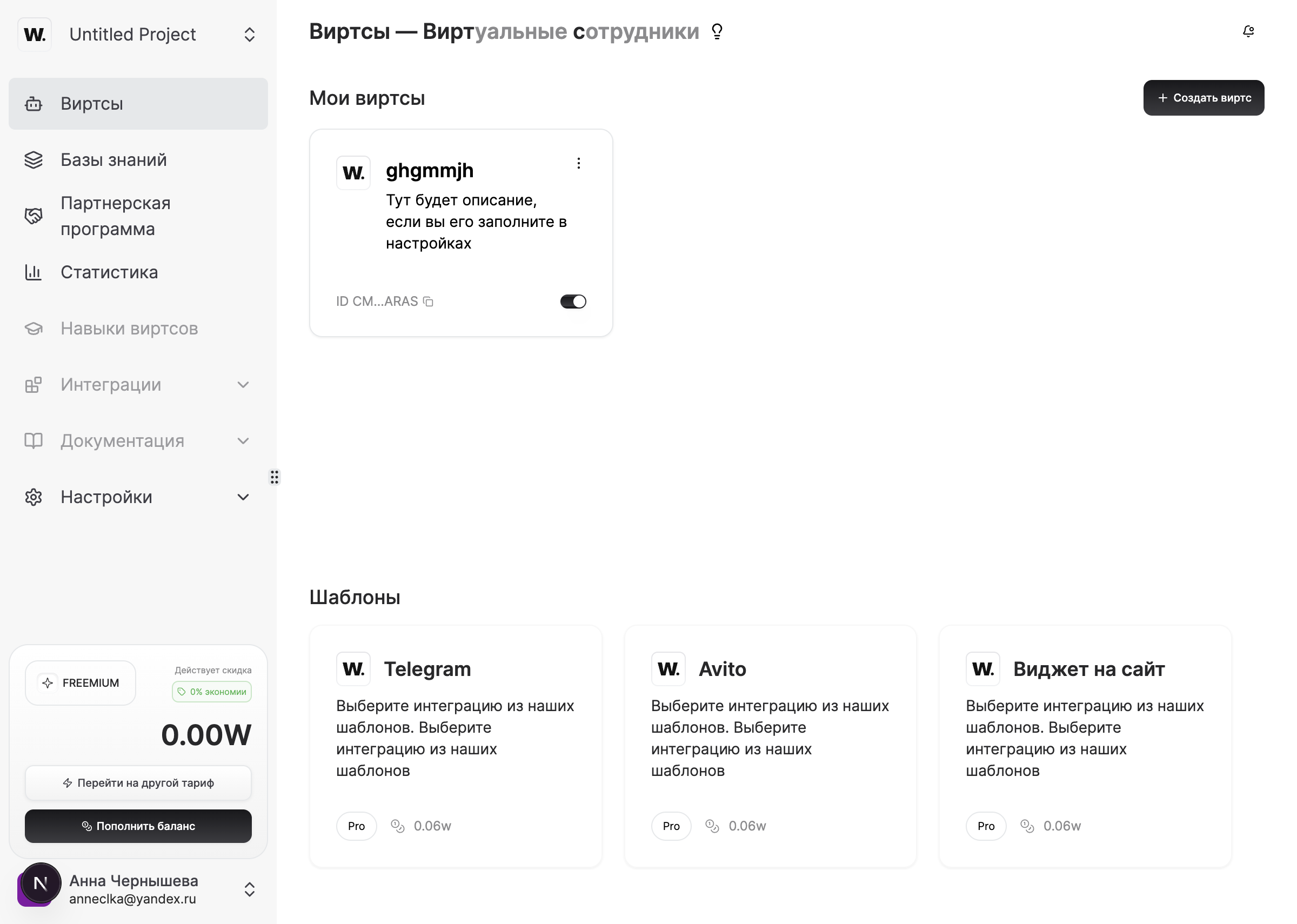Click the layers icon for Базы знаний
Viewport: 1297px width, 924px height.
[34, 160]
